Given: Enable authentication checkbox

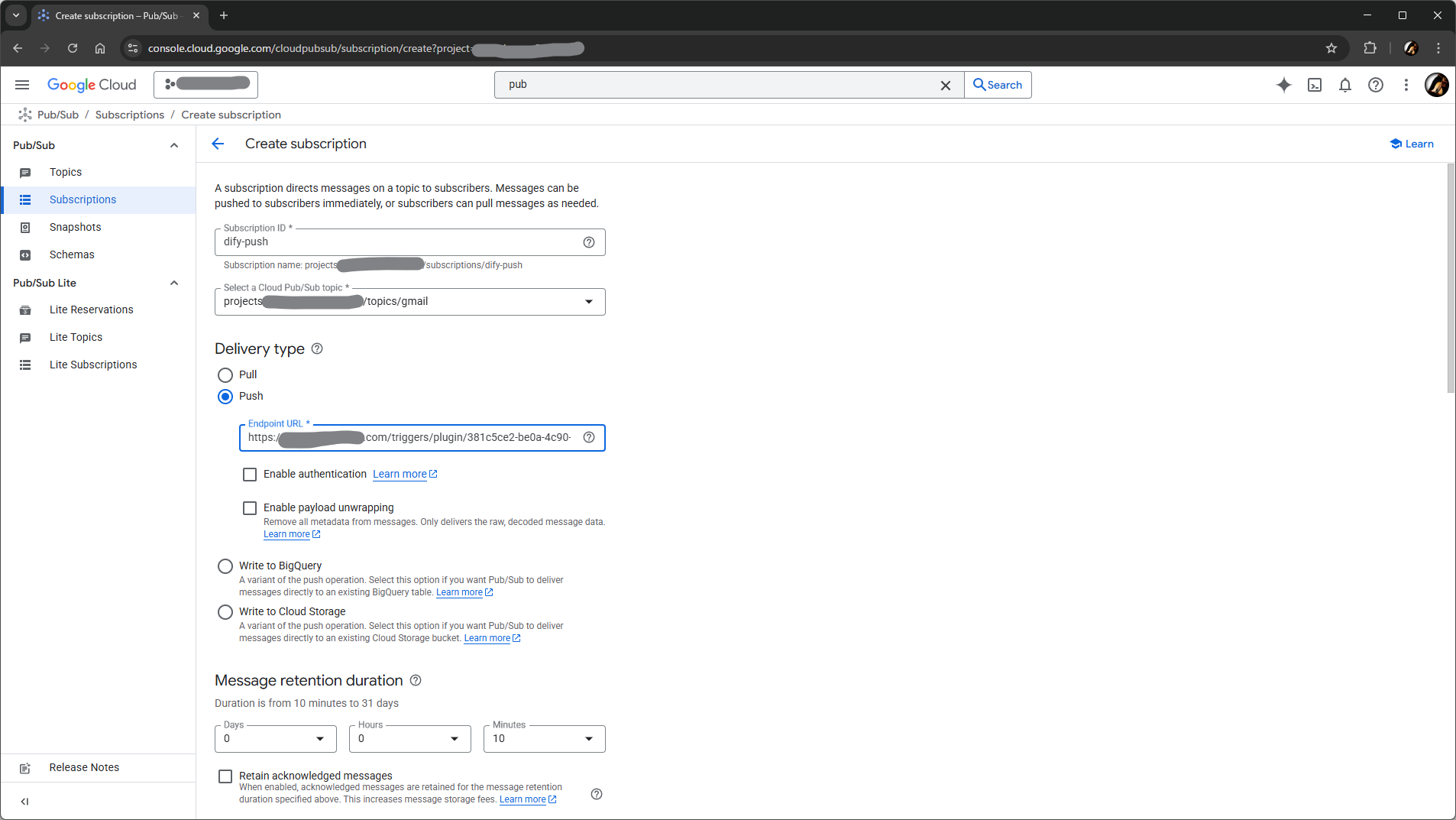Looking at the screenshot, I should [x=250, y=475].
